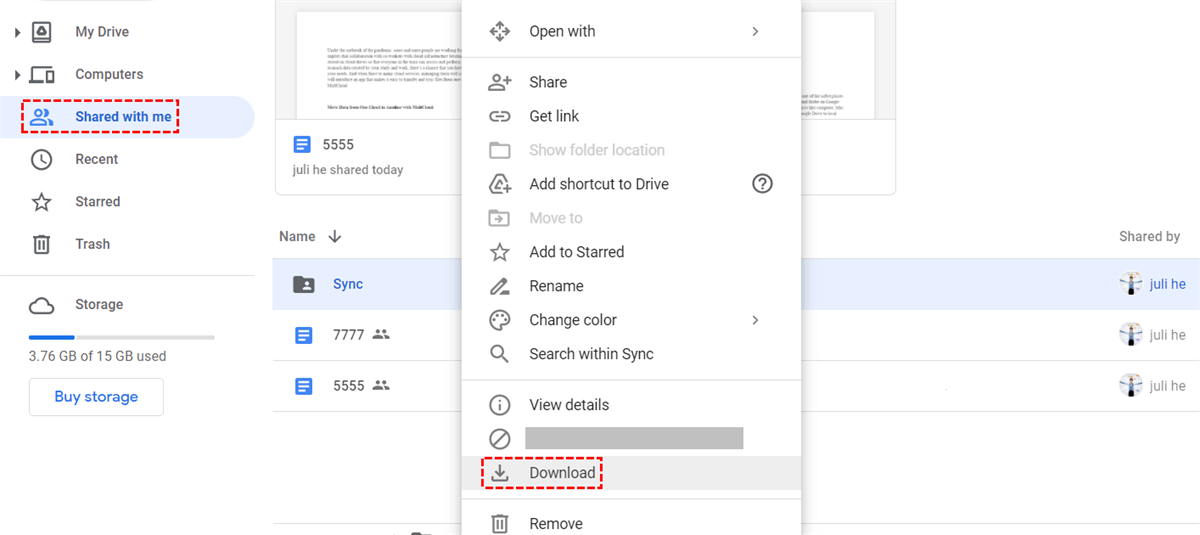Select Get link in the context menu

(x=554, y=116)
